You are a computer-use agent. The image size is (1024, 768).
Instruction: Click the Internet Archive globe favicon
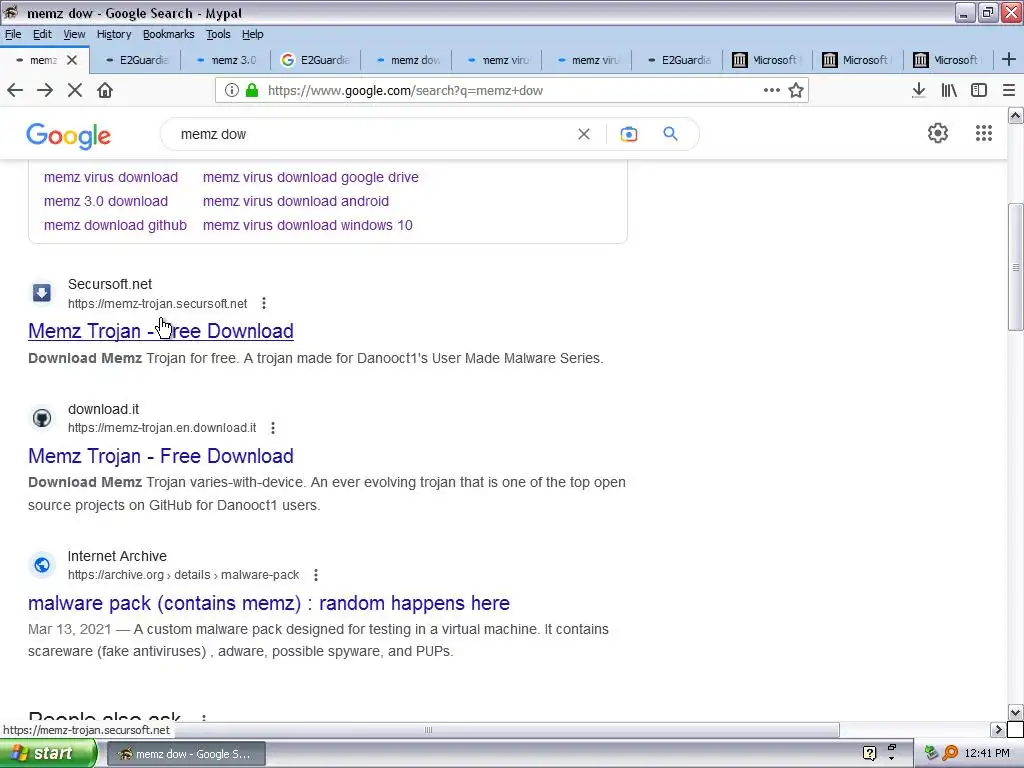pos(42,565)
